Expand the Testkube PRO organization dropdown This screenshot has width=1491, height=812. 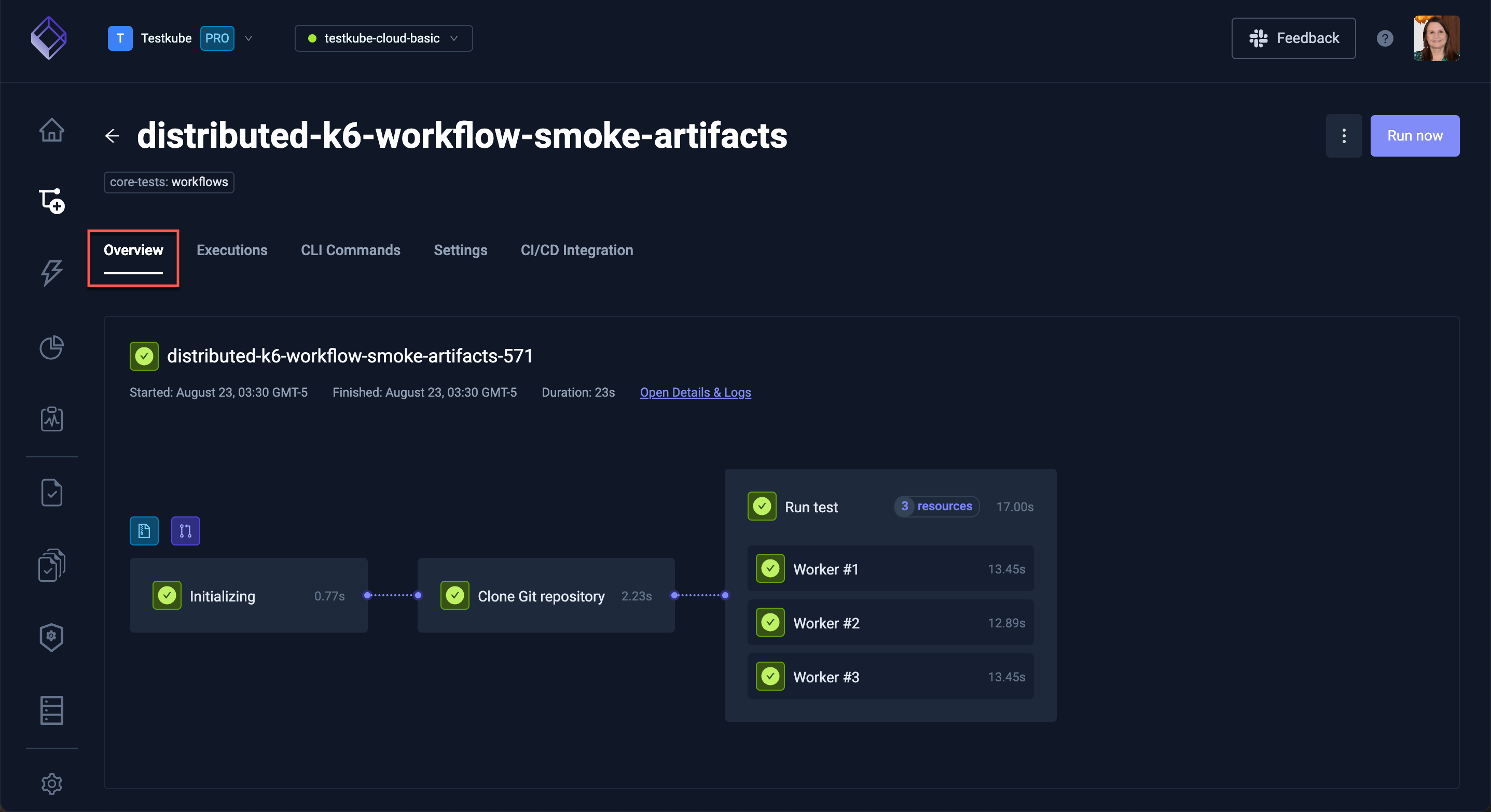point(248,38)
